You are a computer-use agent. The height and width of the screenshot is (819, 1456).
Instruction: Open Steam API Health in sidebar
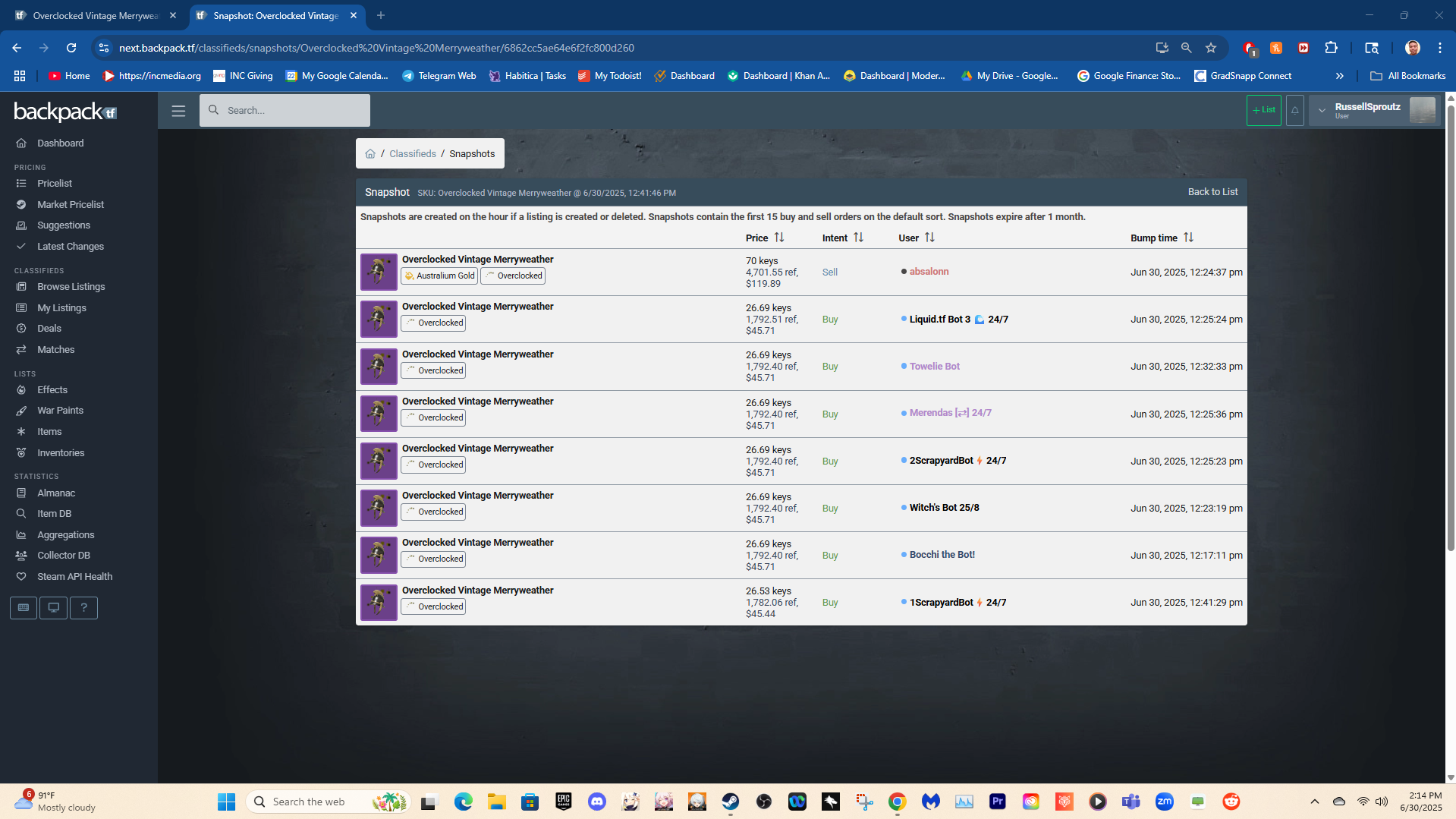click(75, 577)
